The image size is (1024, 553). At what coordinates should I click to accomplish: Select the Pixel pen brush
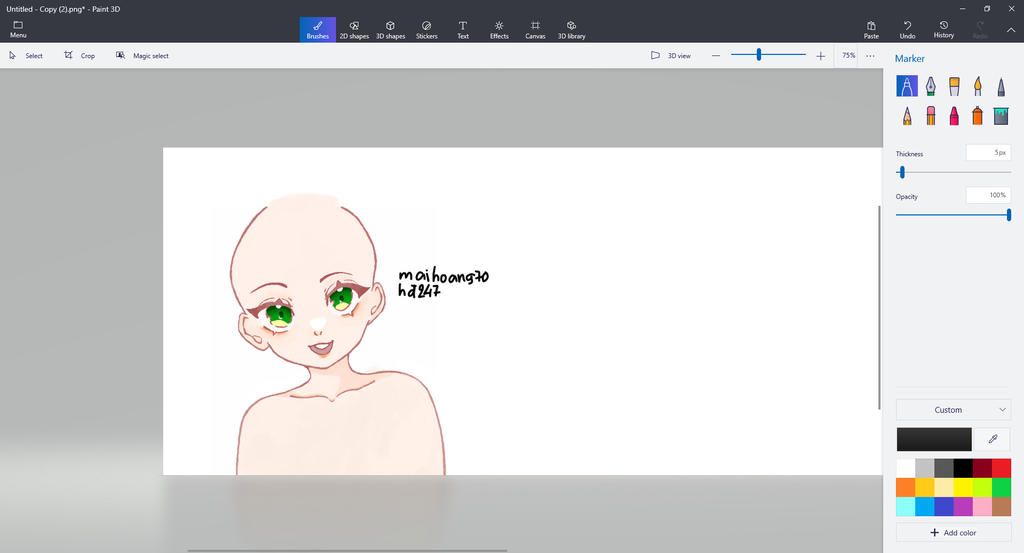1001,86
